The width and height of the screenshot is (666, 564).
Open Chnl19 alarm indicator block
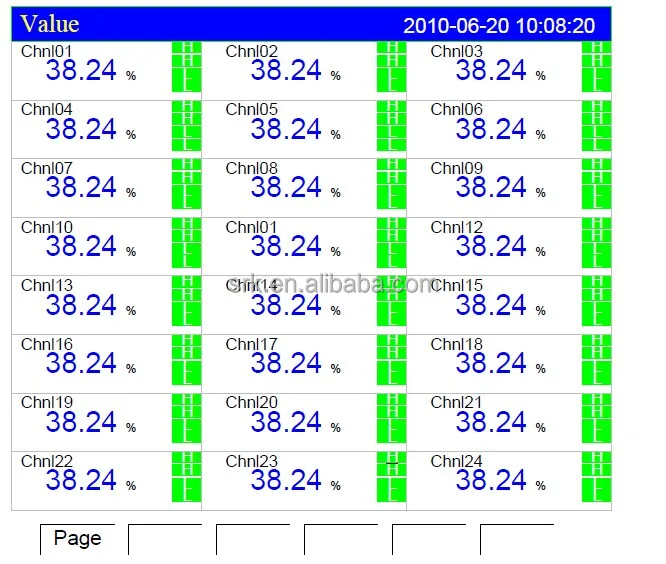click(186, 419)
